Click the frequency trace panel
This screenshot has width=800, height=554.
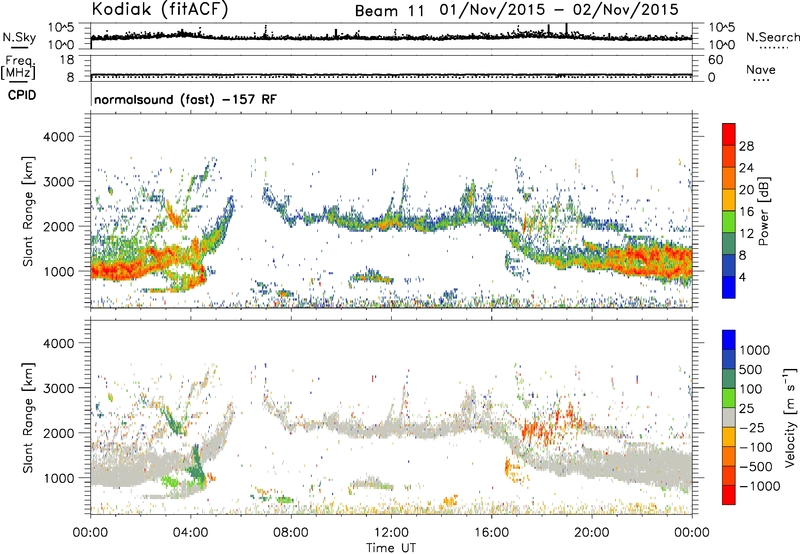(x=391, y=69)
